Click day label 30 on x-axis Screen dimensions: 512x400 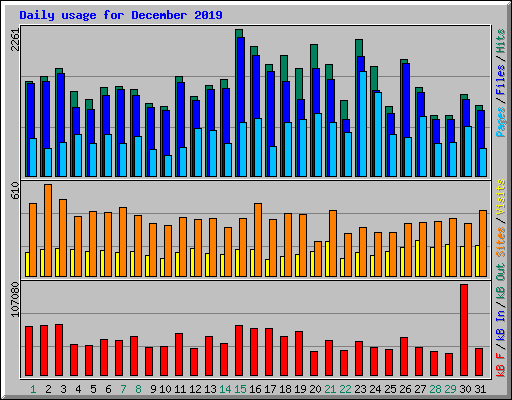(465, 389)
